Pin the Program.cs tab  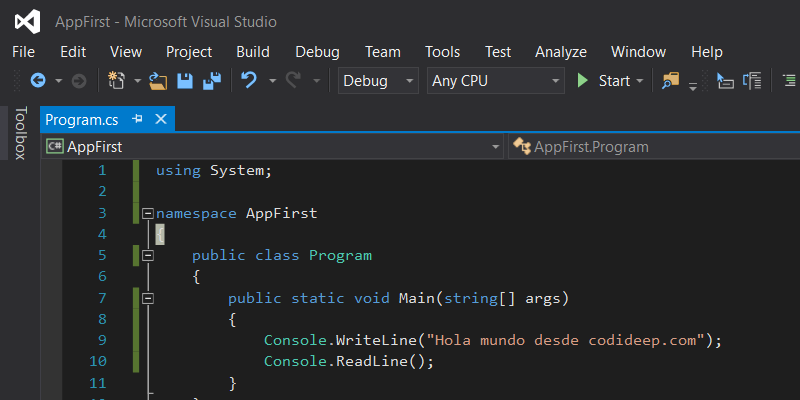pyautogui.click(x=137, y=119)
